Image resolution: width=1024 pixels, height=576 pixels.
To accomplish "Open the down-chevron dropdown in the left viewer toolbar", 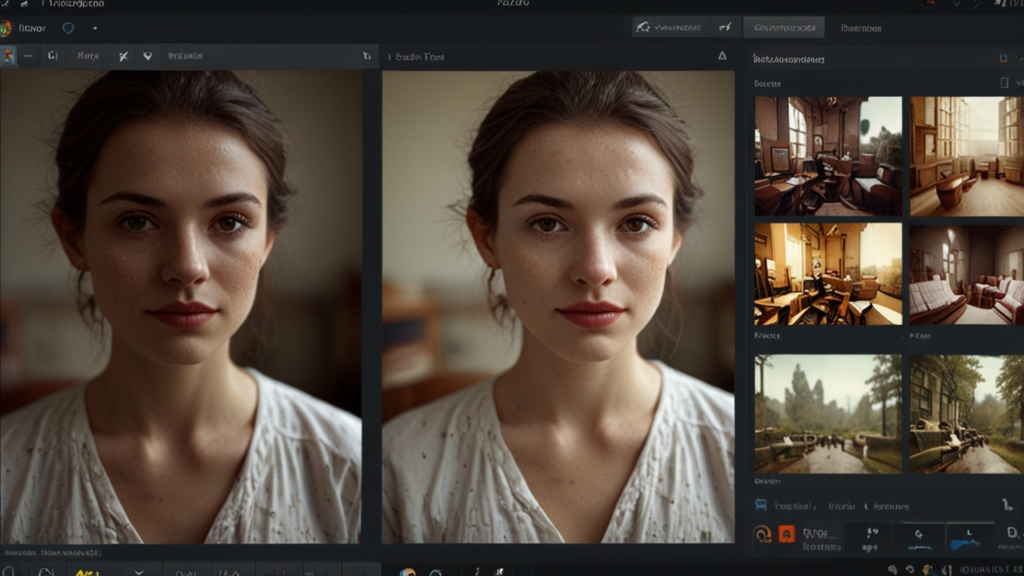I will (x=148, y=56).
